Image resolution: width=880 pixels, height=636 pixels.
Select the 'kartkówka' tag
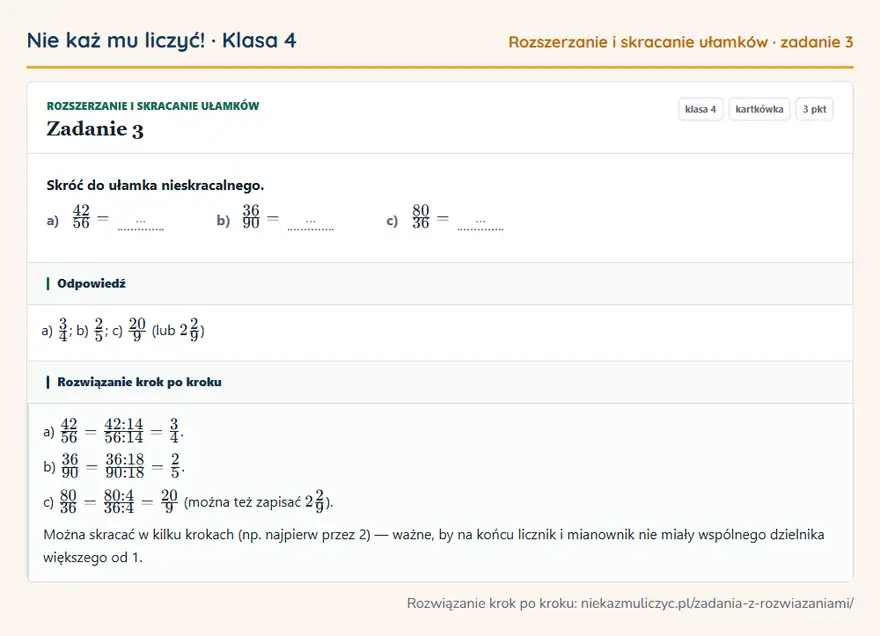[x=759, y=109]
